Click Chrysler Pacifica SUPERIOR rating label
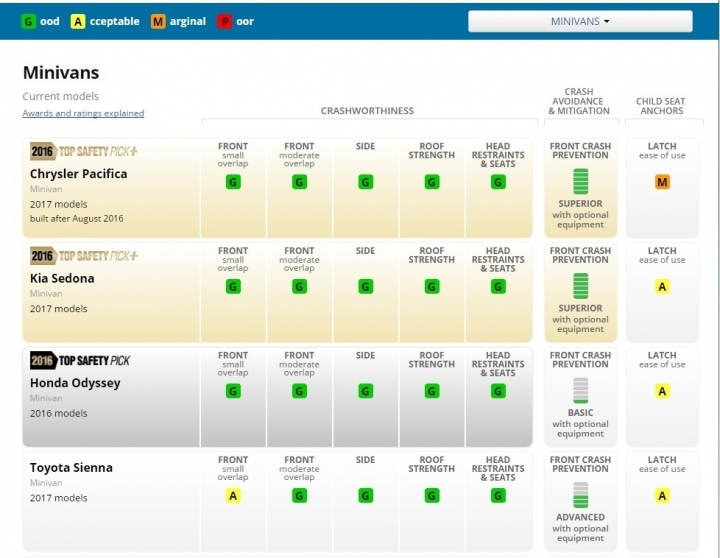The height and width of the screenshot is (558, 720). 580,203
